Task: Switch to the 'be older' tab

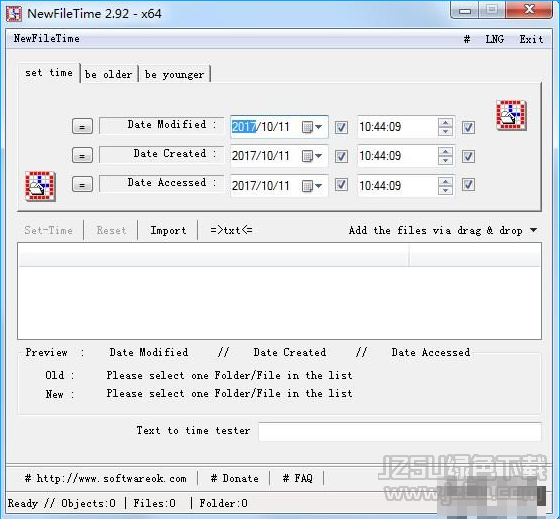Action: [109, 74]
